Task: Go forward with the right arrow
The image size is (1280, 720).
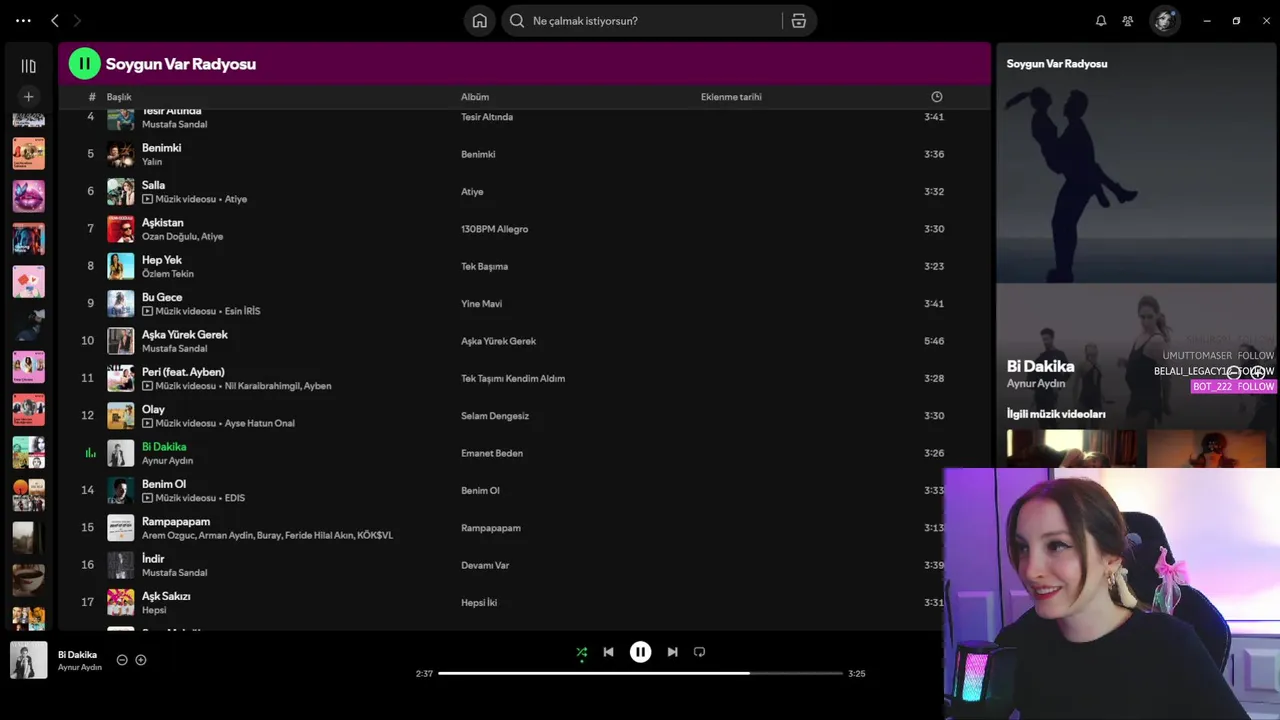Action: (x=77, y=20)
